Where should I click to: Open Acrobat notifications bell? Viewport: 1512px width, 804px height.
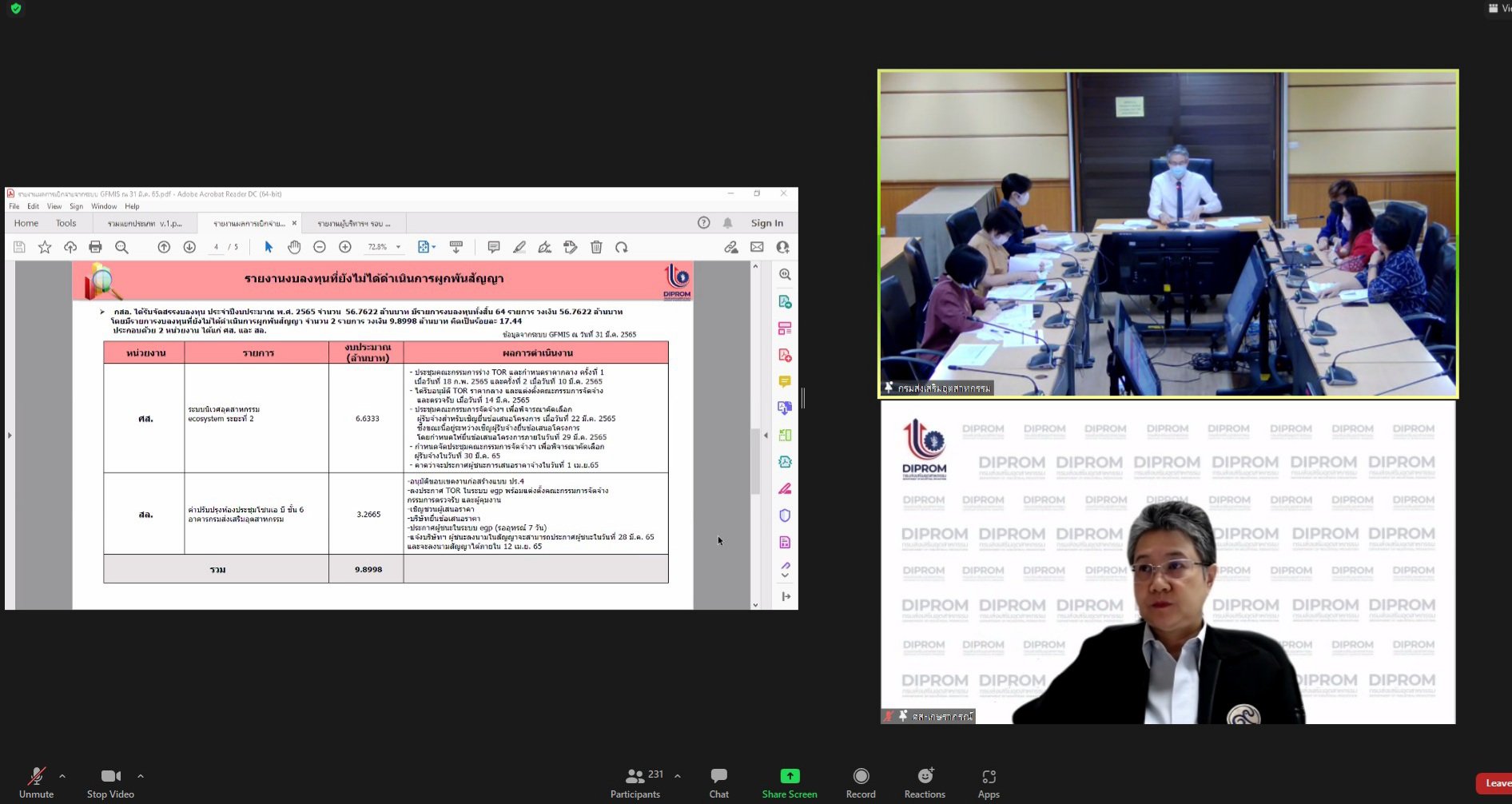728,223
